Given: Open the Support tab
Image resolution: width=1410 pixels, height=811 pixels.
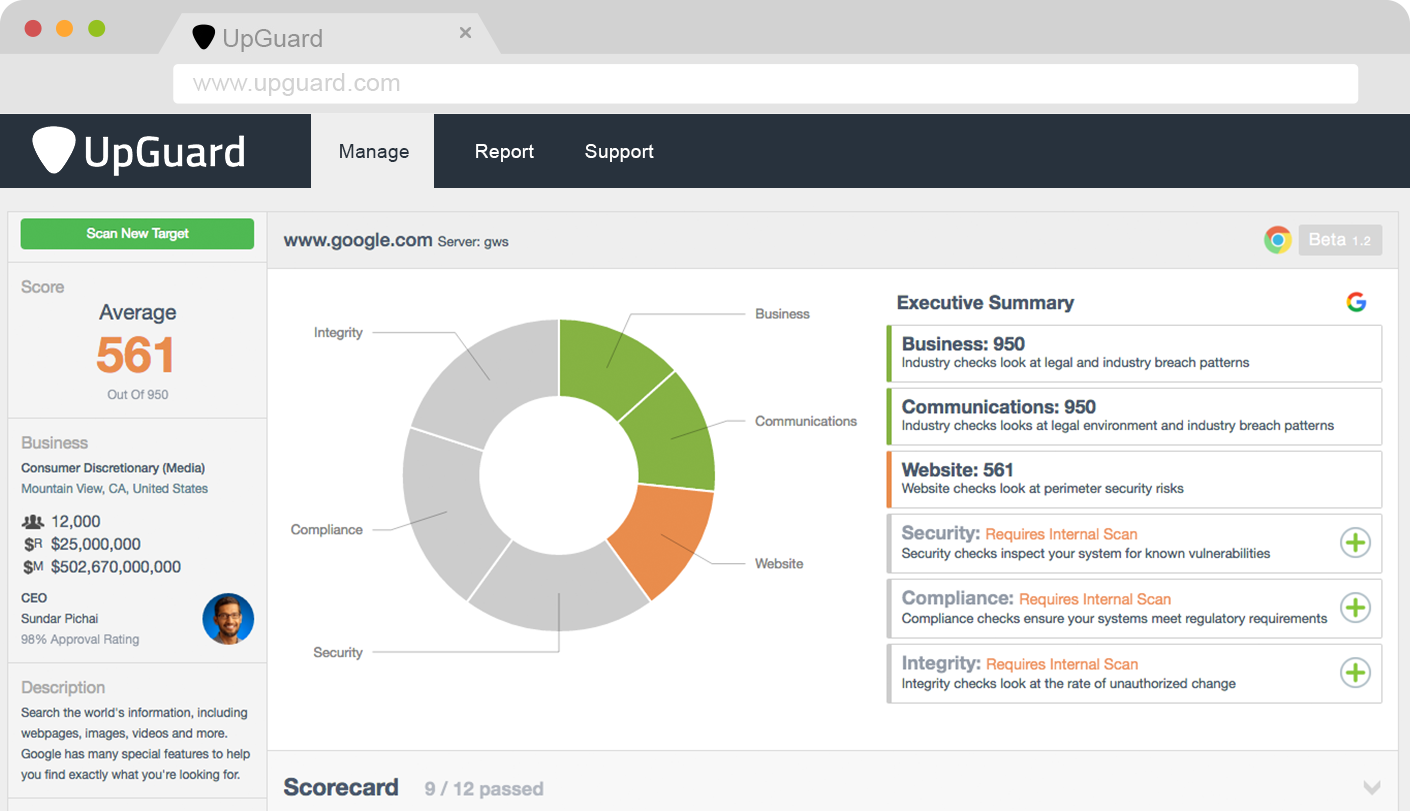Looking at the screenshot, I should coord(619,151).
